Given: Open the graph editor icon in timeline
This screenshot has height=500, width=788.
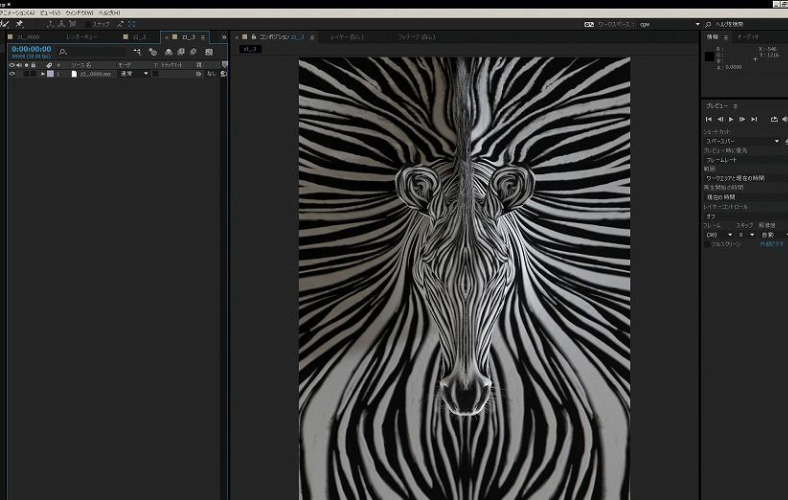Looking at the screenshot, I should click(x=209, y=52).
